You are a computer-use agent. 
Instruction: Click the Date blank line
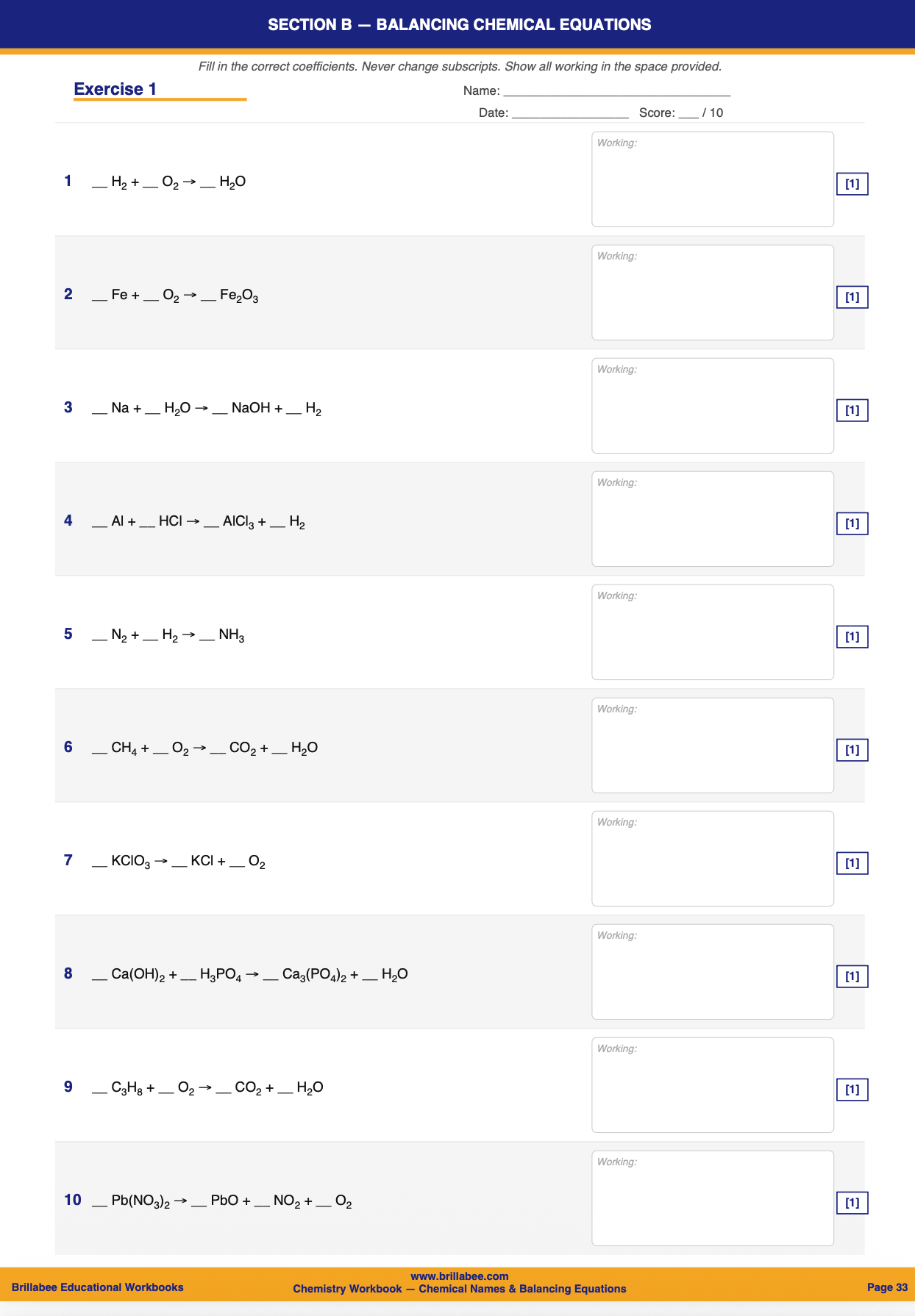click(x=570, y=114)
